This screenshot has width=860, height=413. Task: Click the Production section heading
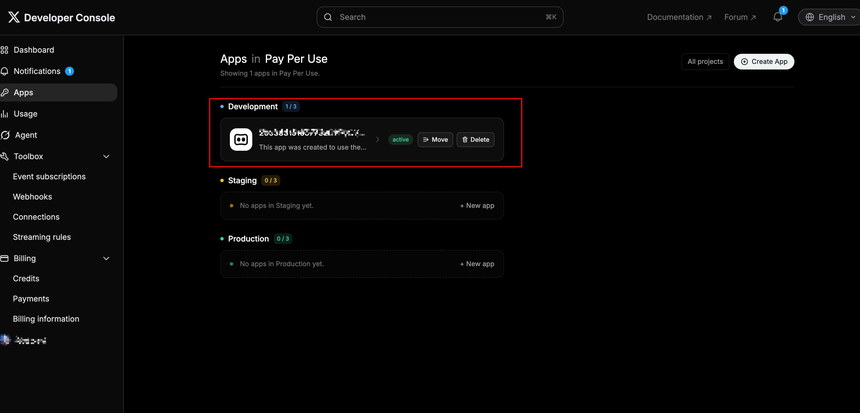248,239
